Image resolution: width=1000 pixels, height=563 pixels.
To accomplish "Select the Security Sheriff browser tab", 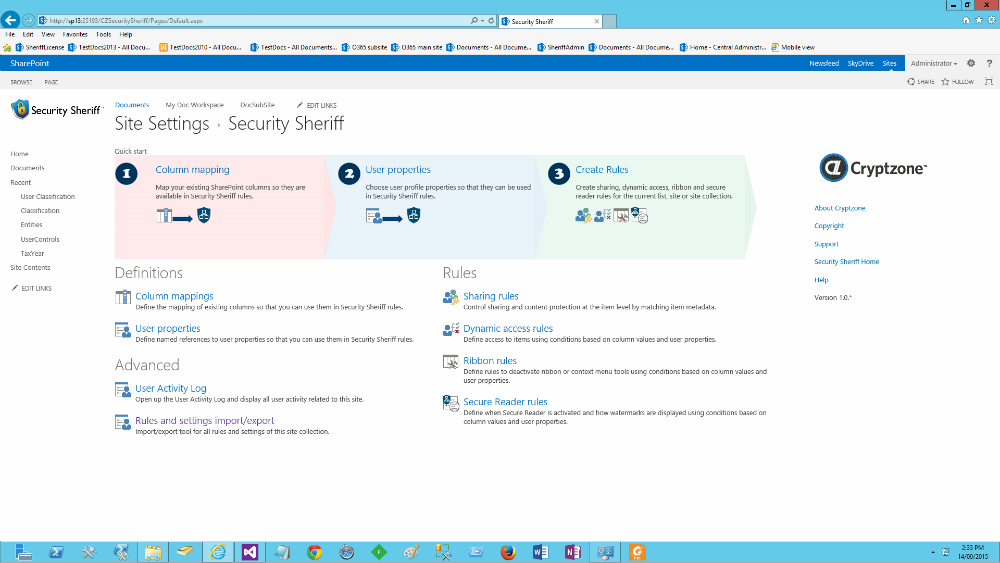I will pos(550,21).
